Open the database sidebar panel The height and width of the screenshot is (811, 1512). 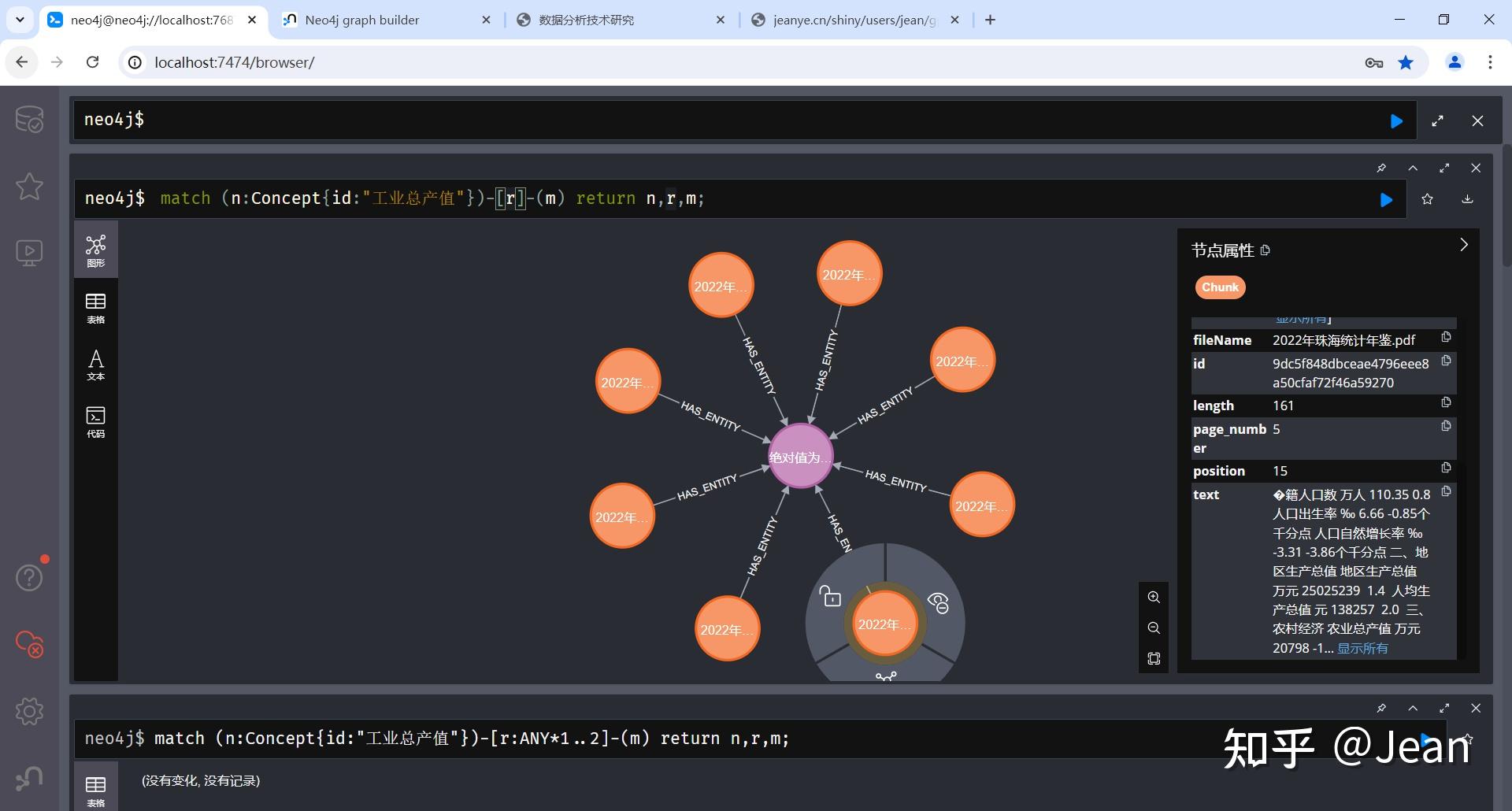(x=29, y=120)
